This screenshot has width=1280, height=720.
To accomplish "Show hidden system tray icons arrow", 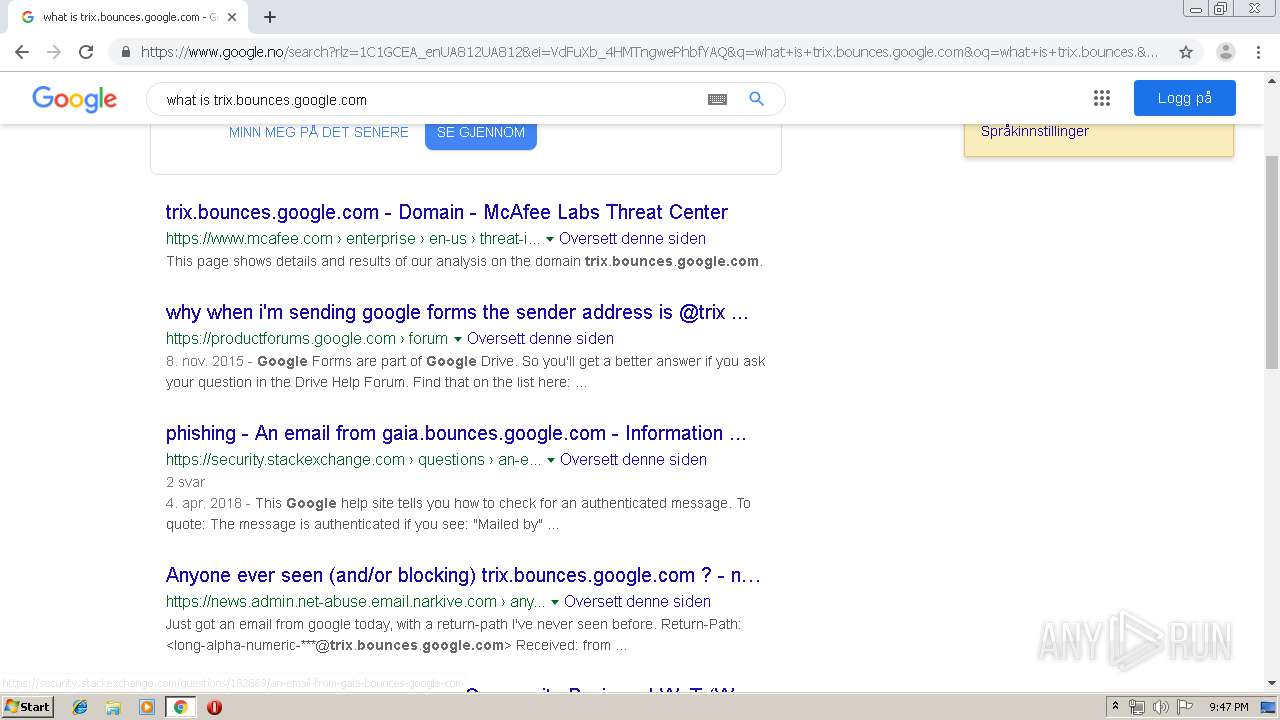I will [x=1115, y=707].
